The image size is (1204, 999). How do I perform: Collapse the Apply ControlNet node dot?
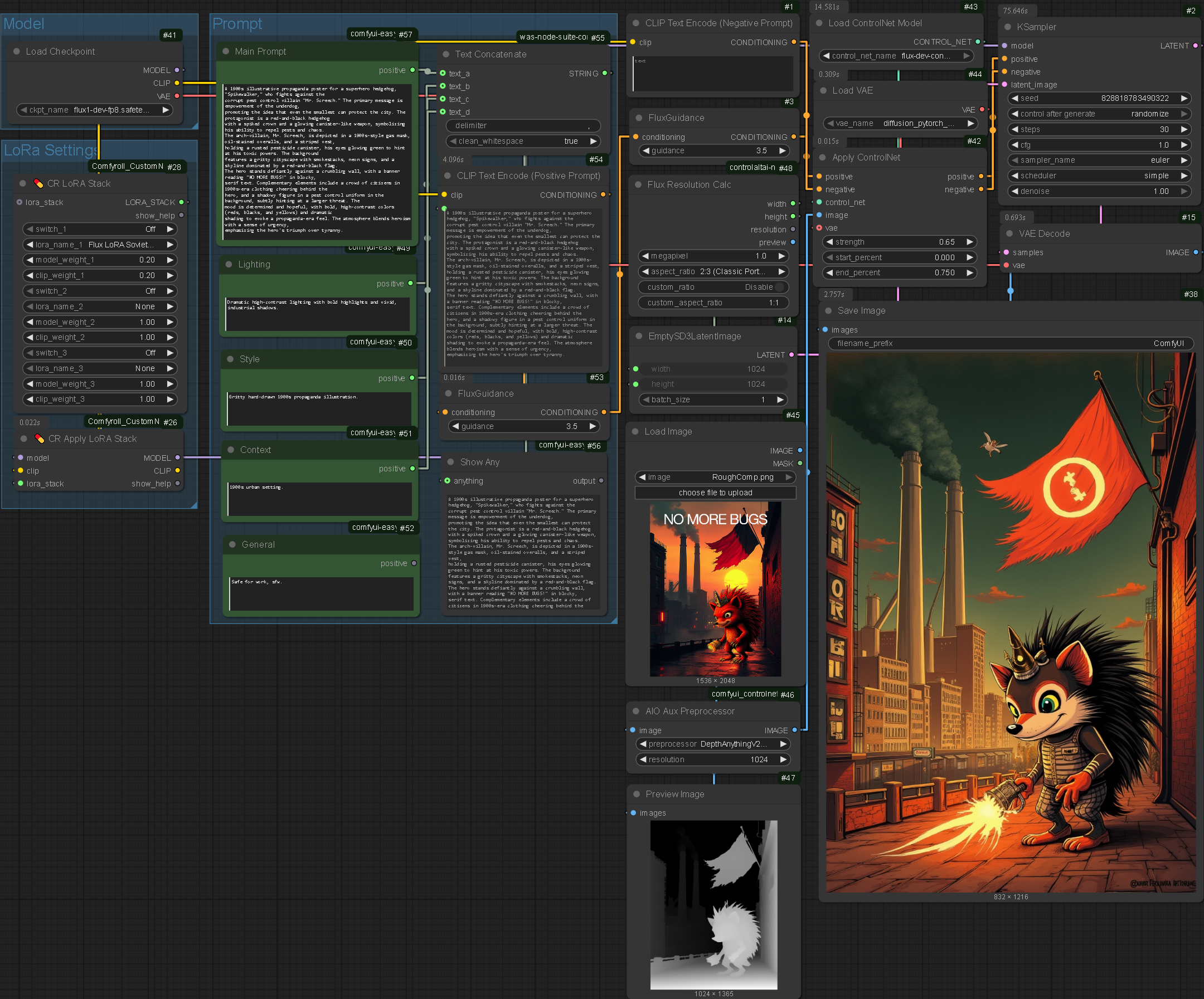pyautogui.click(x=823, y=158)
